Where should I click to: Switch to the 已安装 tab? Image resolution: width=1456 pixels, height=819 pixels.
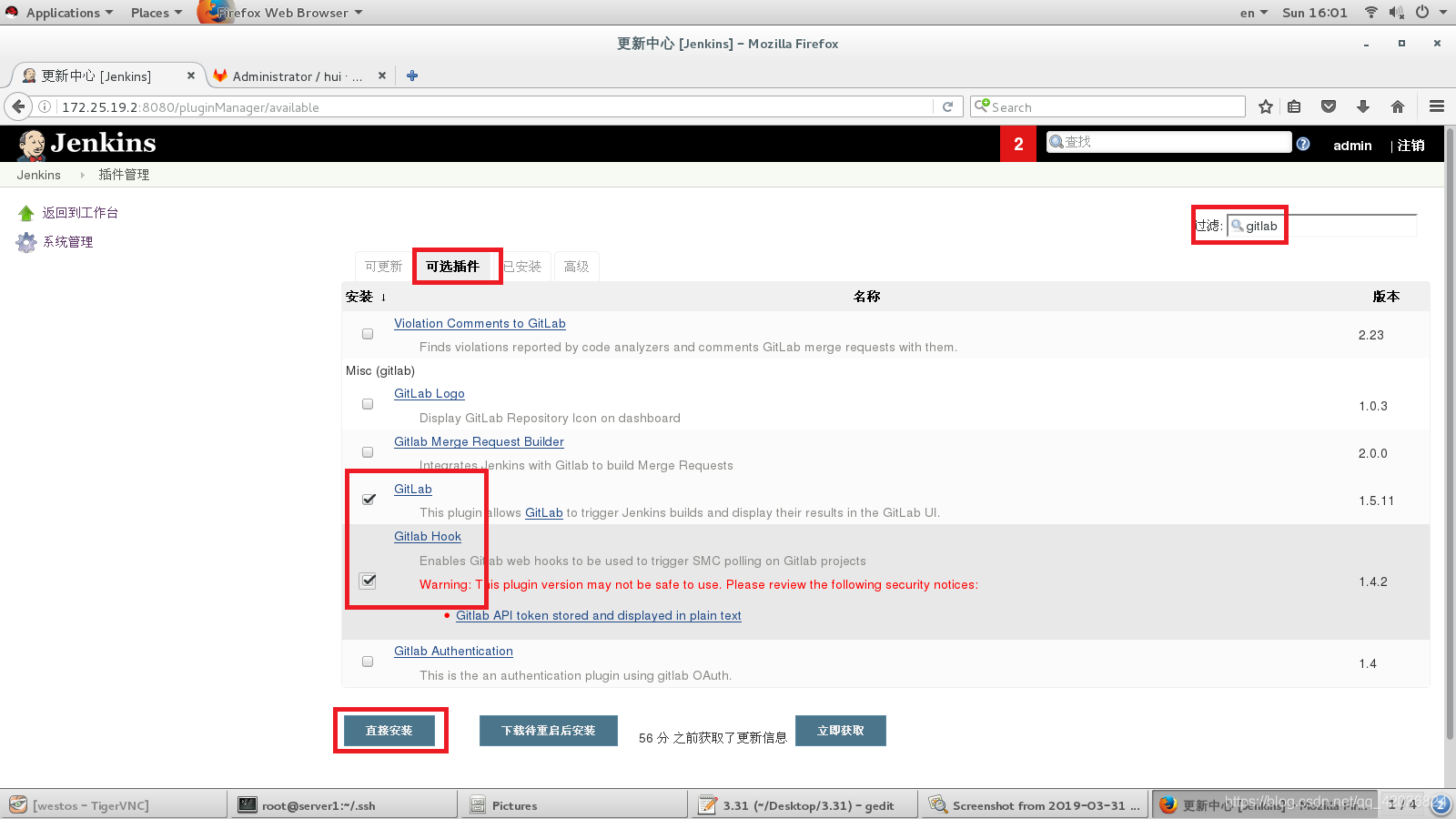tap(522, 267)
